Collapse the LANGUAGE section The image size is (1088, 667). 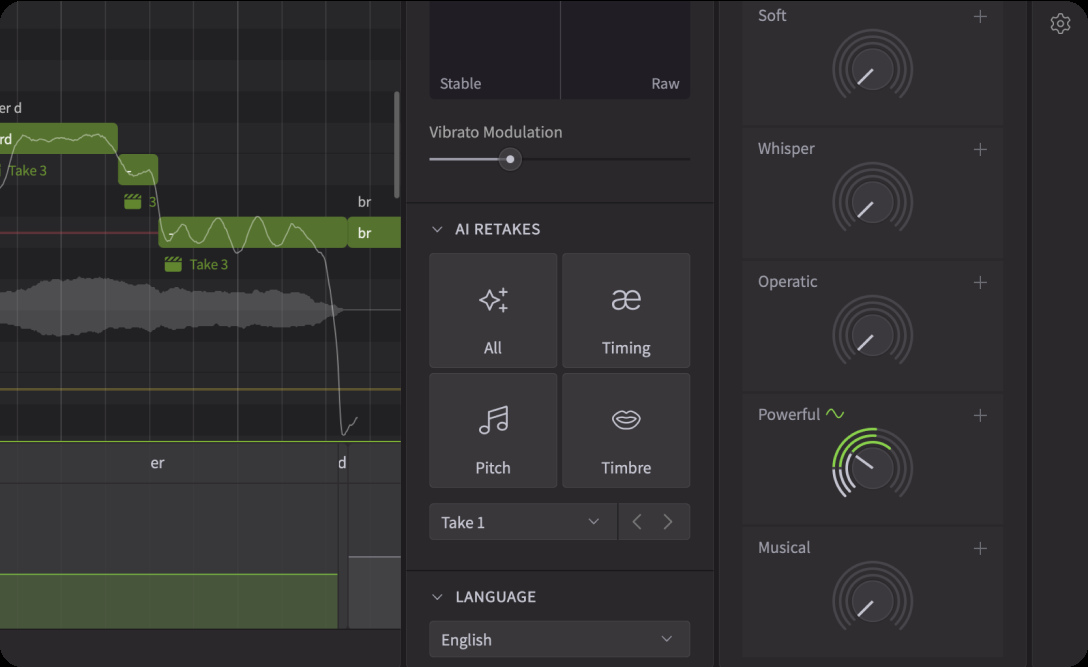click(436, 596)
